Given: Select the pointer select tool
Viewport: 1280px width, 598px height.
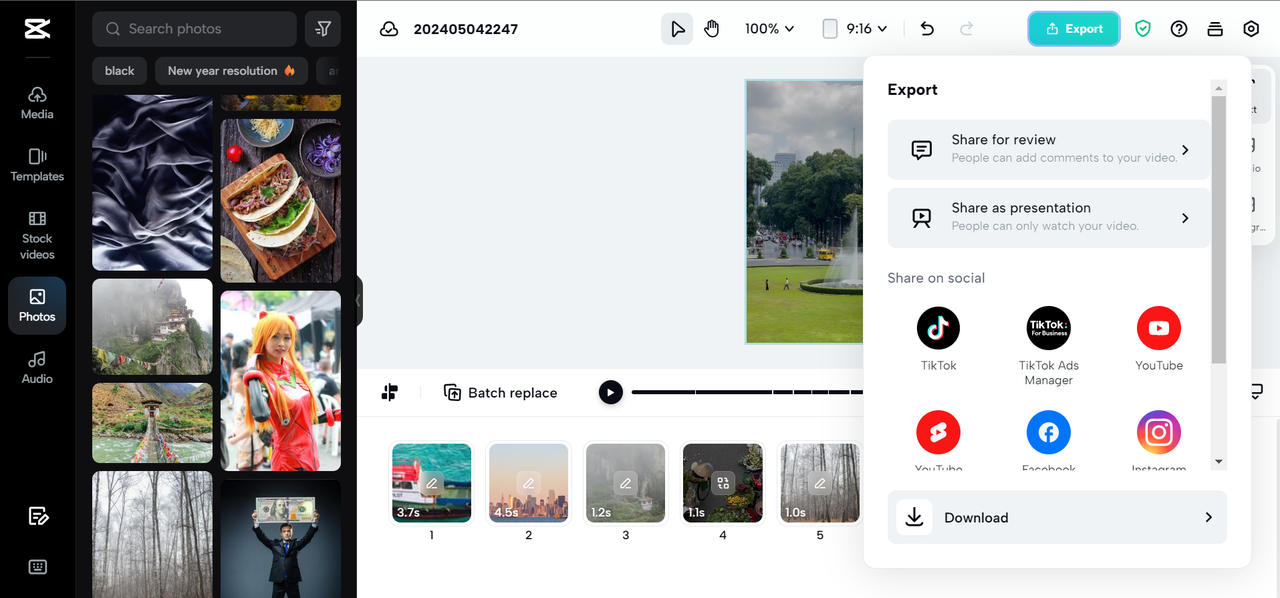Looking at the screenshot, I should click(677, 29).
